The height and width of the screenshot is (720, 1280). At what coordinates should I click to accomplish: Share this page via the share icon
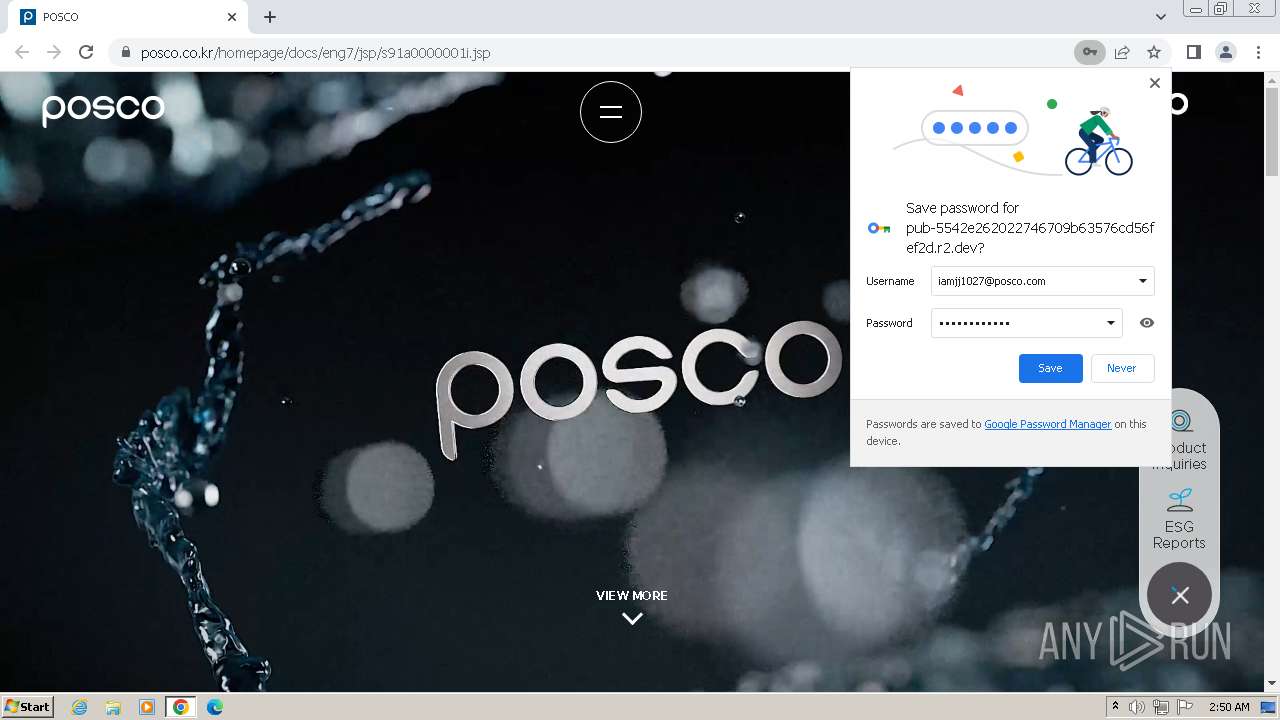[x=1122, y=52]
